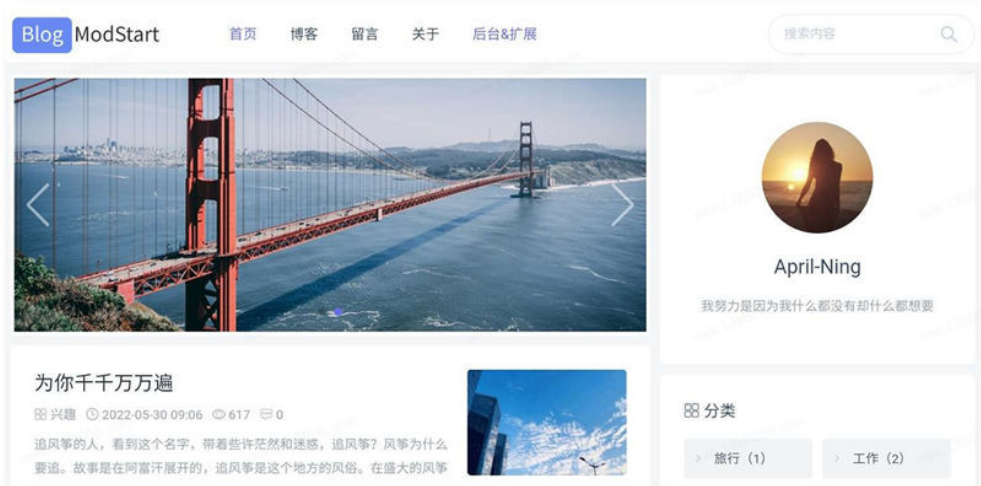Screen dimensions: 981x486
Task: Click the search magnifier icon
Action: pos(948,34)
